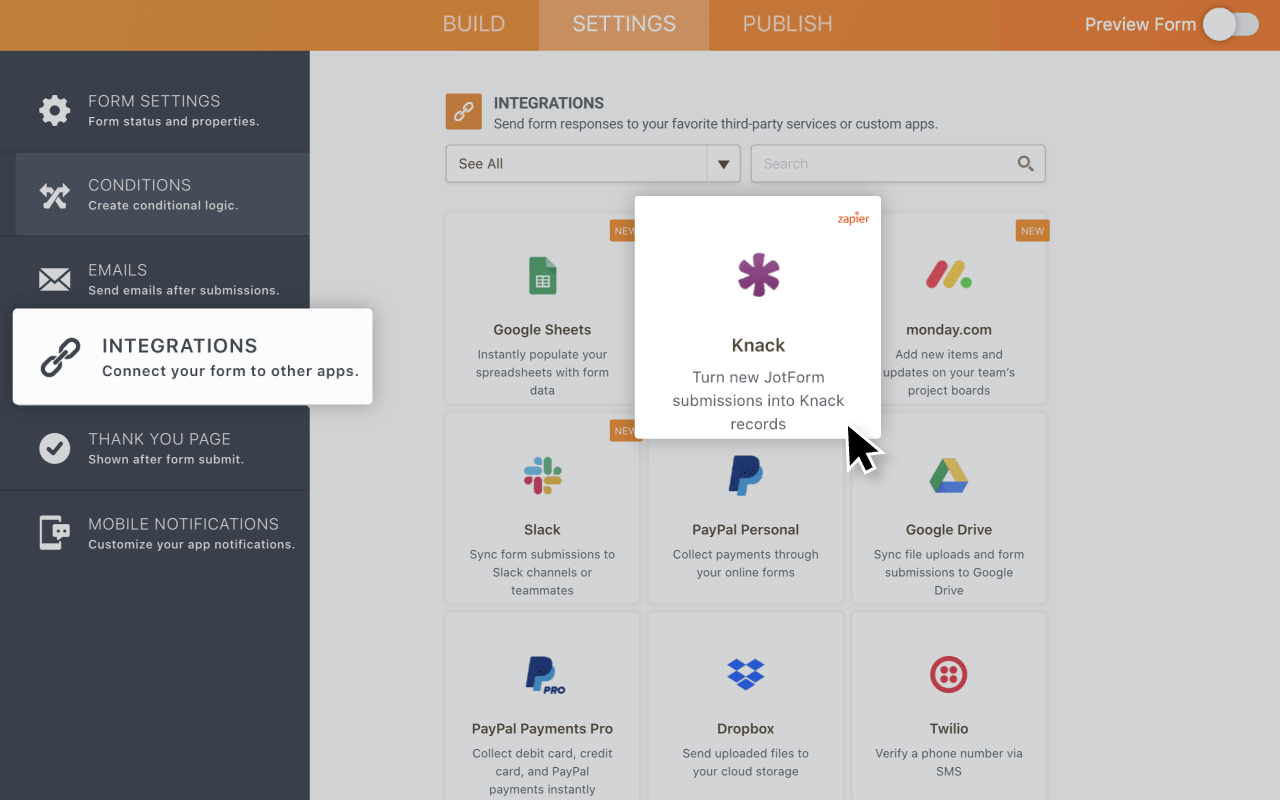The image size is (1280, 800).
Task: Click the Twilio logo icon
Action: pos(948,674)
